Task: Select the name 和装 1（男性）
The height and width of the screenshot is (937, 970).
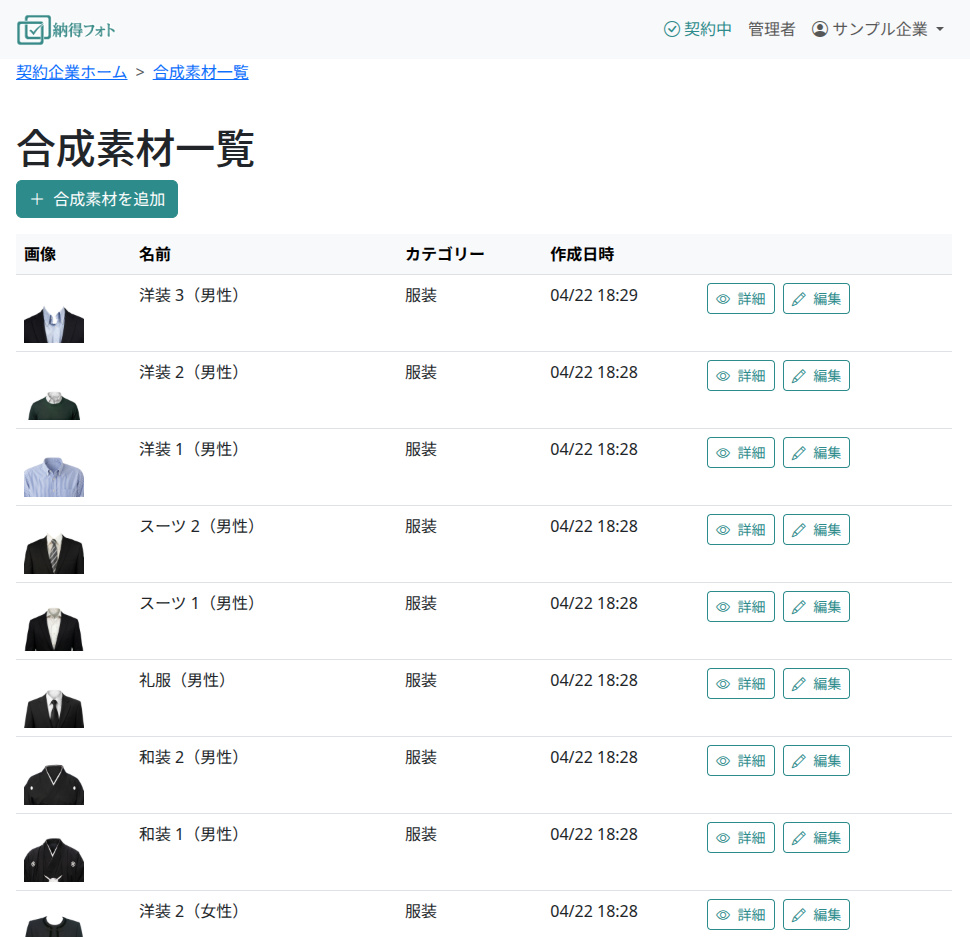Action: click(189, 834)
